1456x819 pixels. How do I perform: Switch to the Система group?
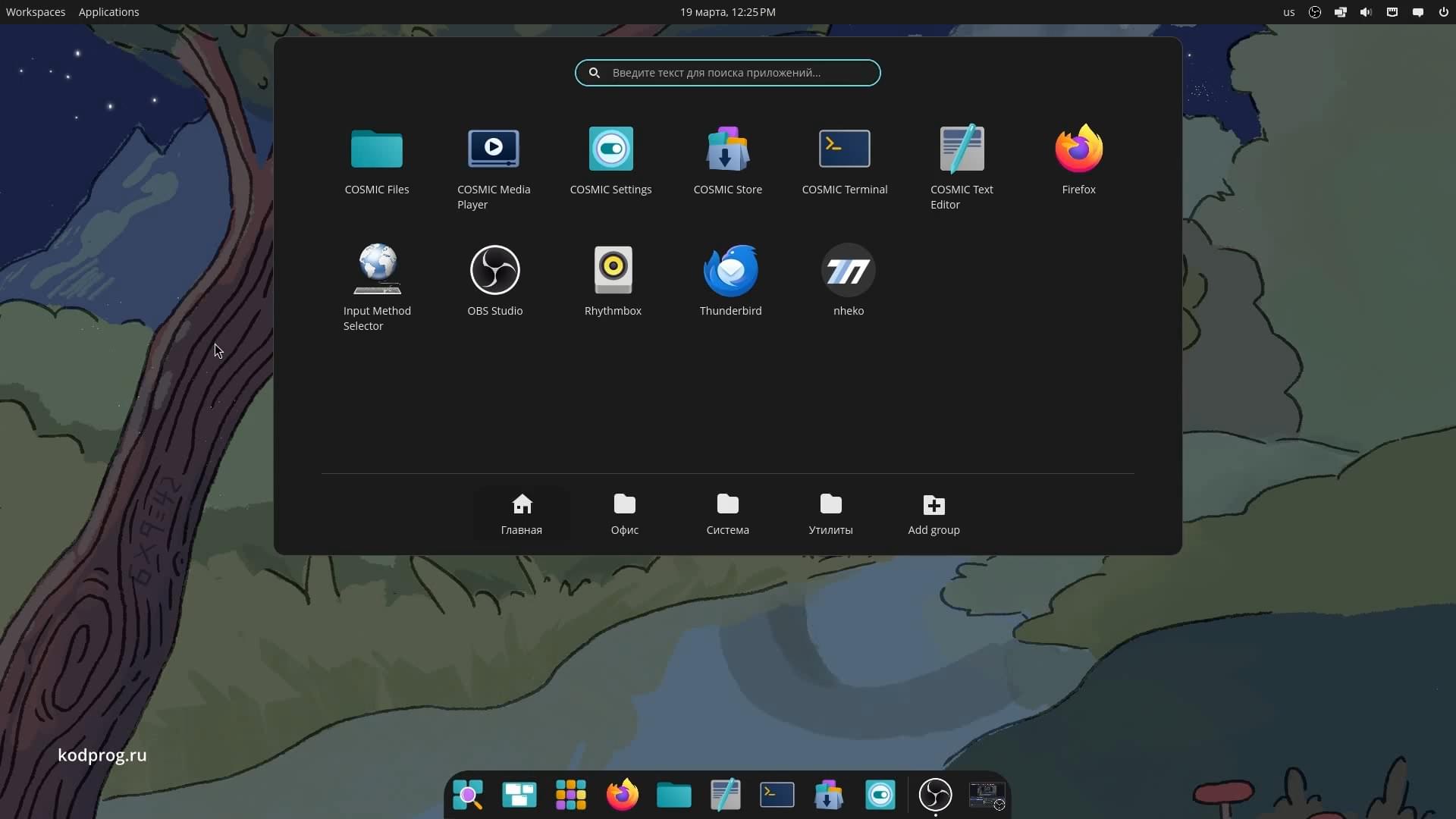pos(727,513)
